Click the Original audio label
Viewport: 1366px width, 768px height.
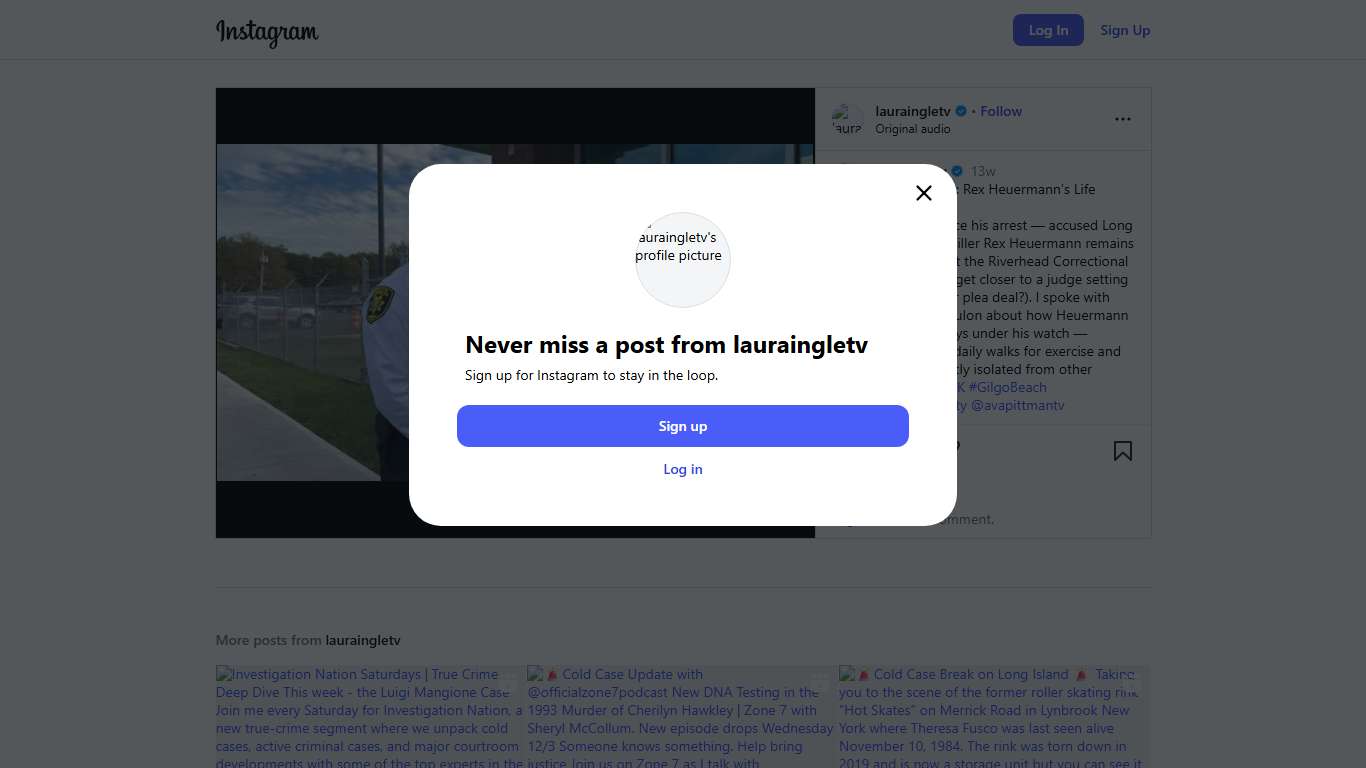912,129
